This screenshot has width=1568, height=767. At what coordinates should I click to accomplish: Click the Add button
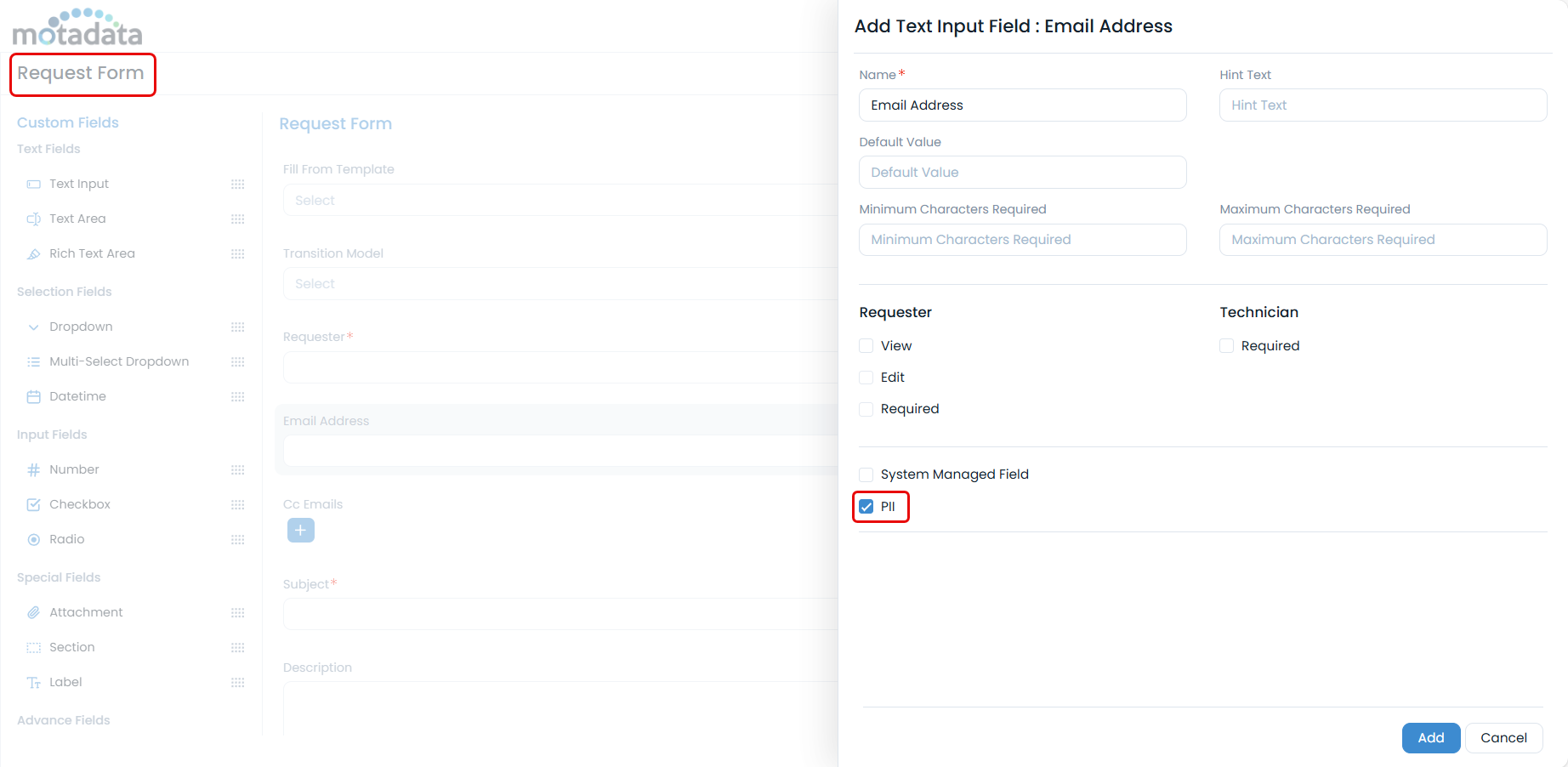click(x=1430, y=738)
